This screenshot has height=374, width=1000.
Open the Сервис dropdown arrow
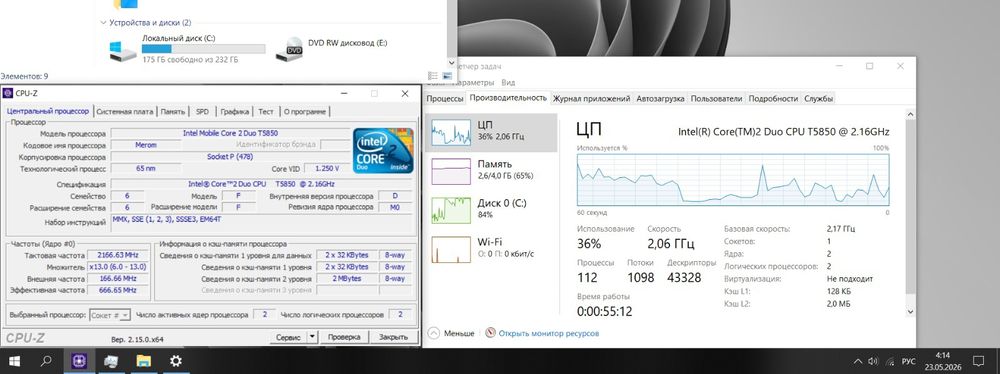(x=312, y=337)
